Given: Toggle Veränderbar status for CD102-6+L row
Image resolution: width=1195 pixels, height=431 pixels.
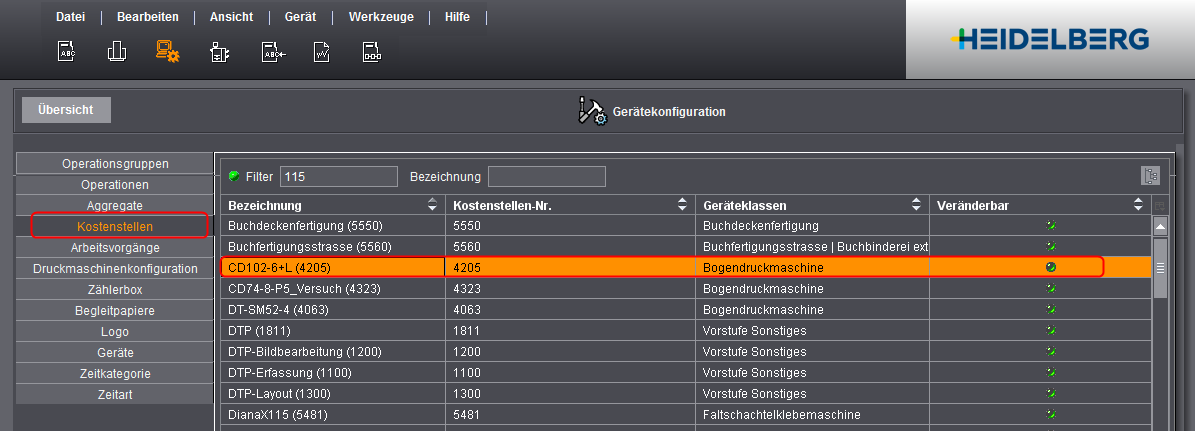Looking at the screenshot, I should (1050, 267).
